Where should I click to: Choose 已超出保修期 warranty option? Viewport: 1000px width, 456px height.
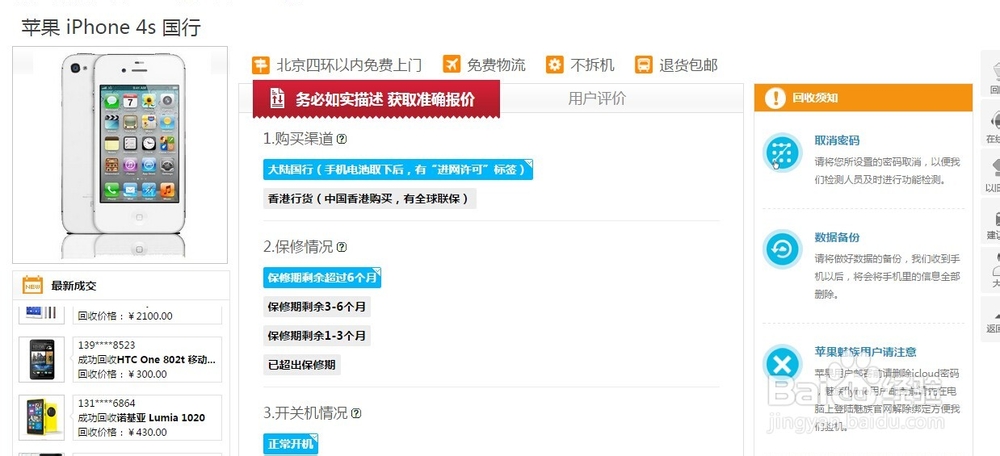pos(302,365)
